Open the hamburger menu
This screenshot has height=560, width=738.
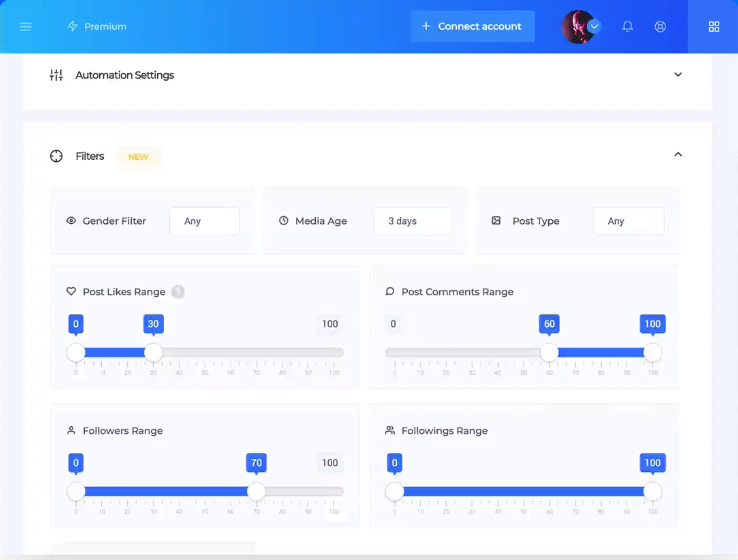(25, 27)
